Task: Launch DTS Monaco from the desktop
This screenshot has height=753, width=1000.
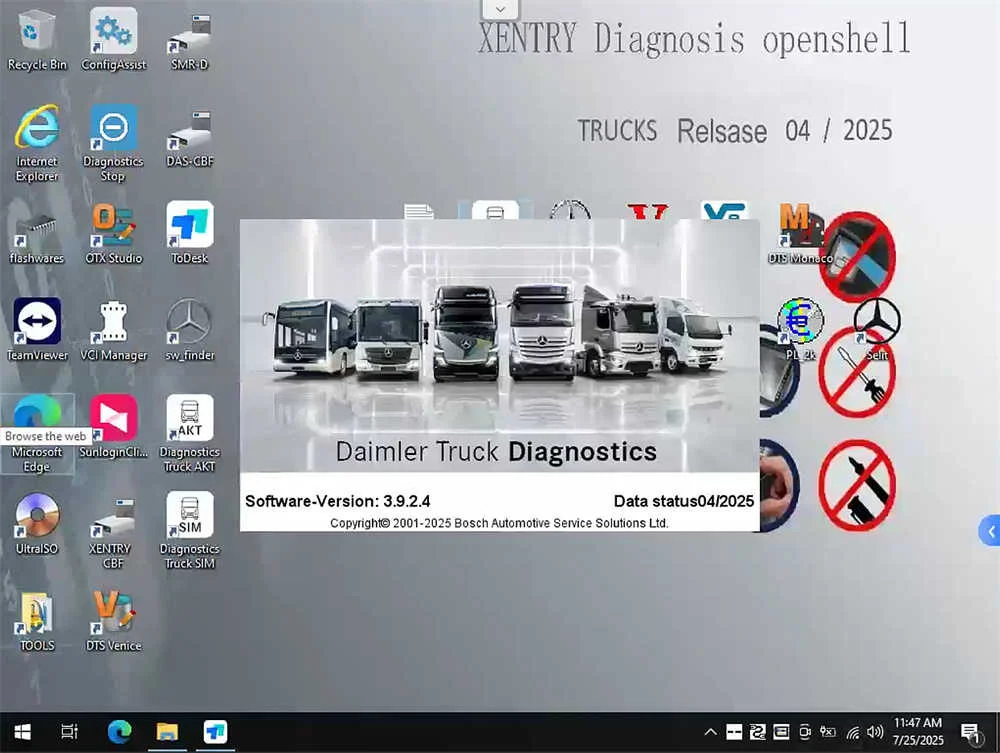Action: [800, 235]
